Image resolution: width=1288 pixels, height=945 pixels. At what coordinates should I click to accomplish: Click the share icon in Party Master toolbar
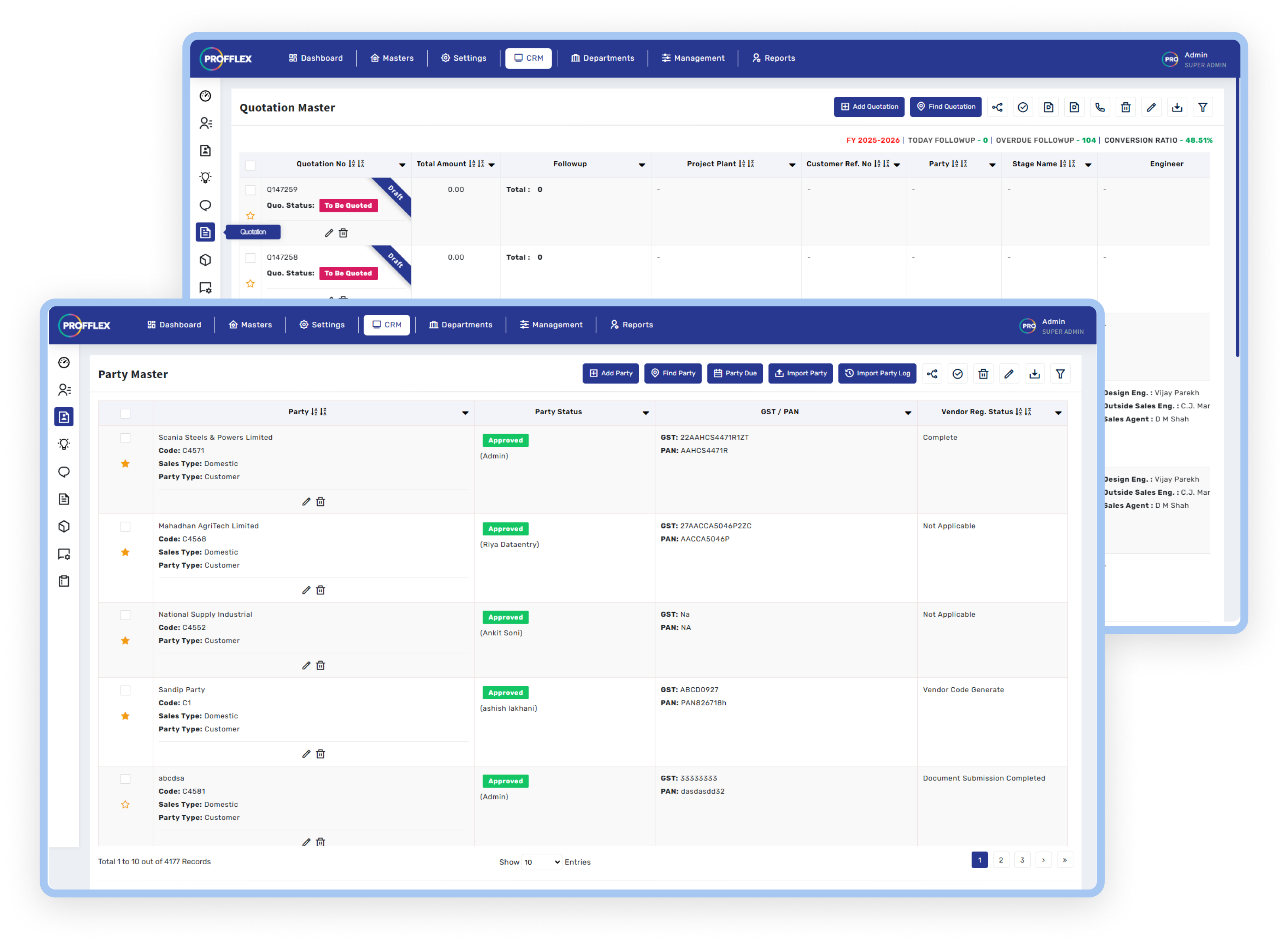931,373
